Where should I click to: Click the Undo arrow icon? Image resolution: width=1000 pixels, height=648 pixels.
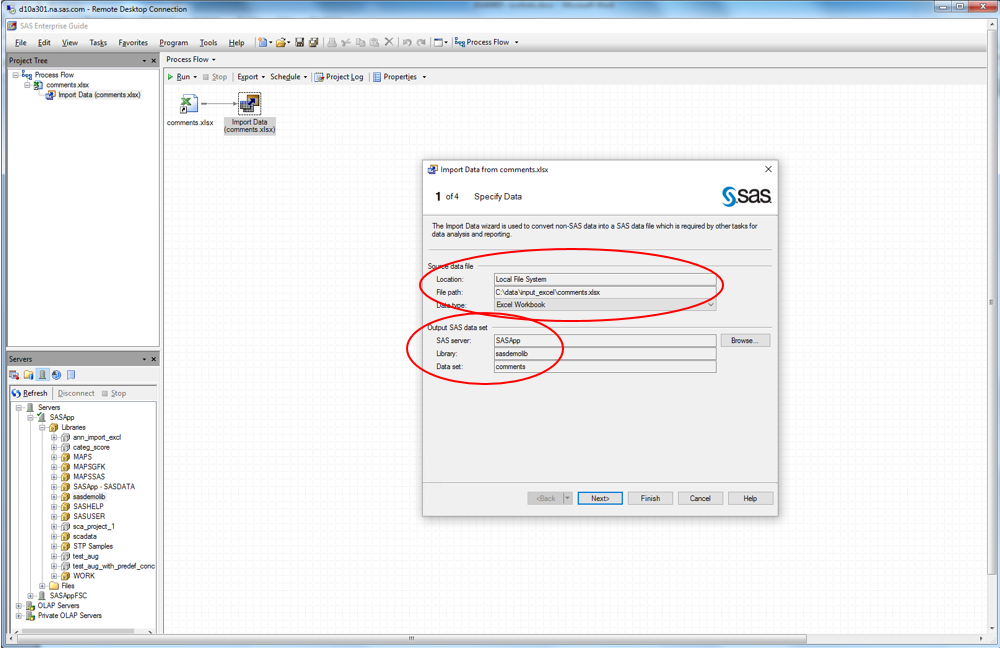[x=407, y=42]
